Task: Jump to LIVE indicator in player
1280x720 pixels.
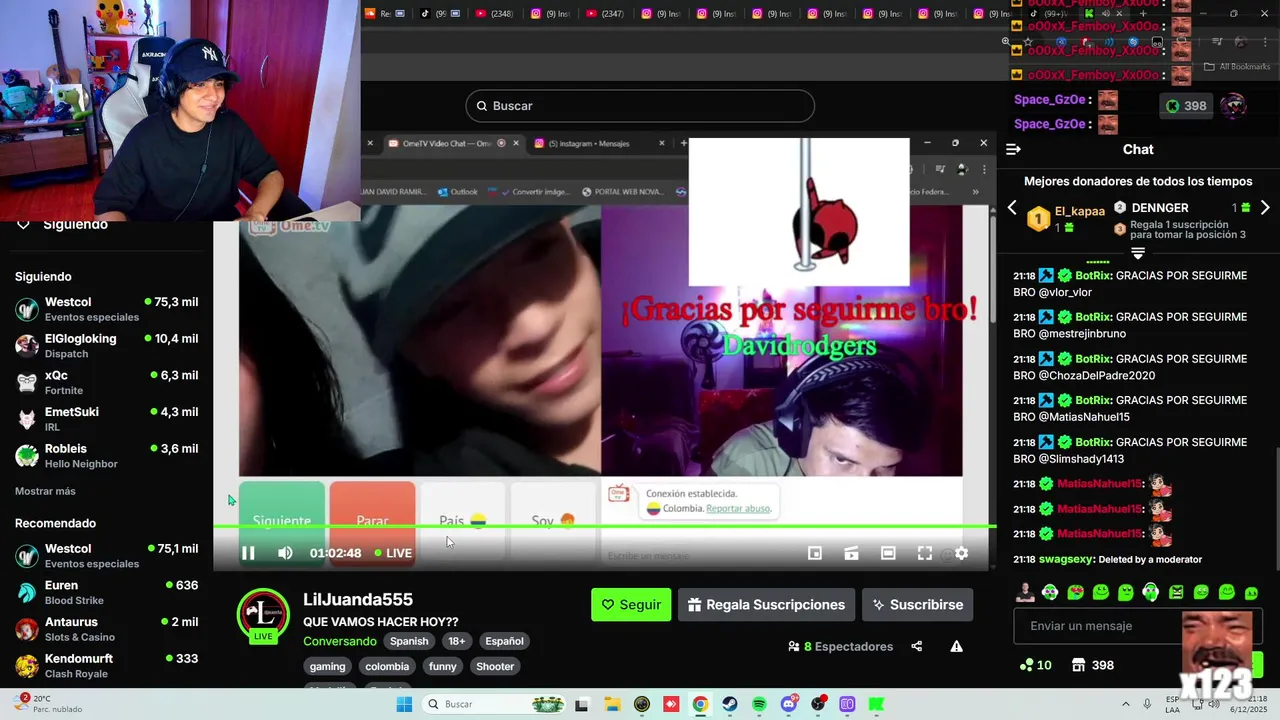Action: click(x=393, y=553)
